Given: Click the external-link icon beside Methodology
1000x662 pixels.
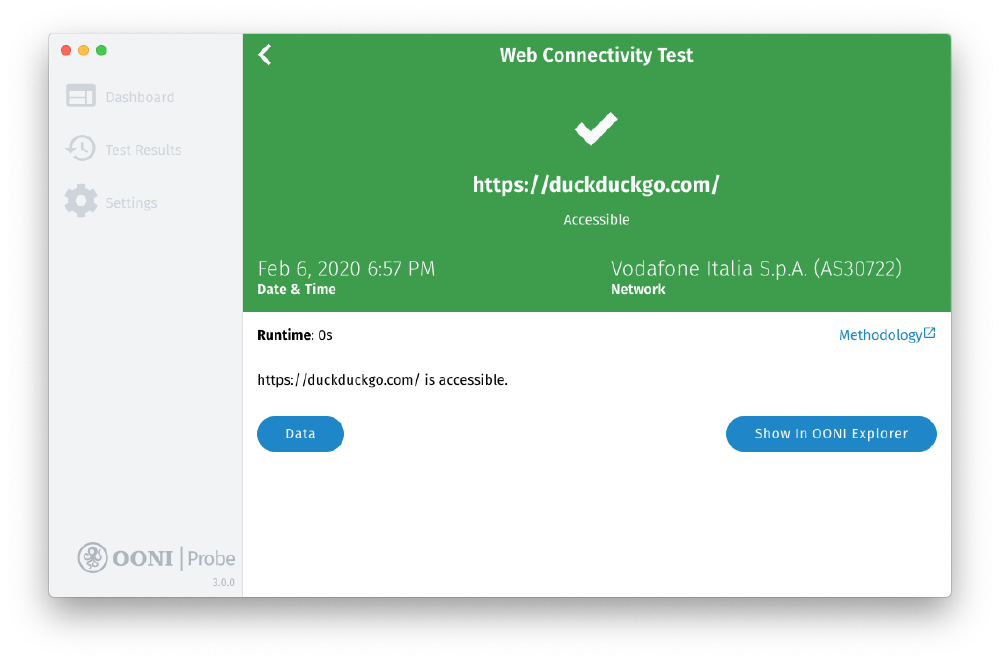Looking at the screenshot, I should (929, 333).
